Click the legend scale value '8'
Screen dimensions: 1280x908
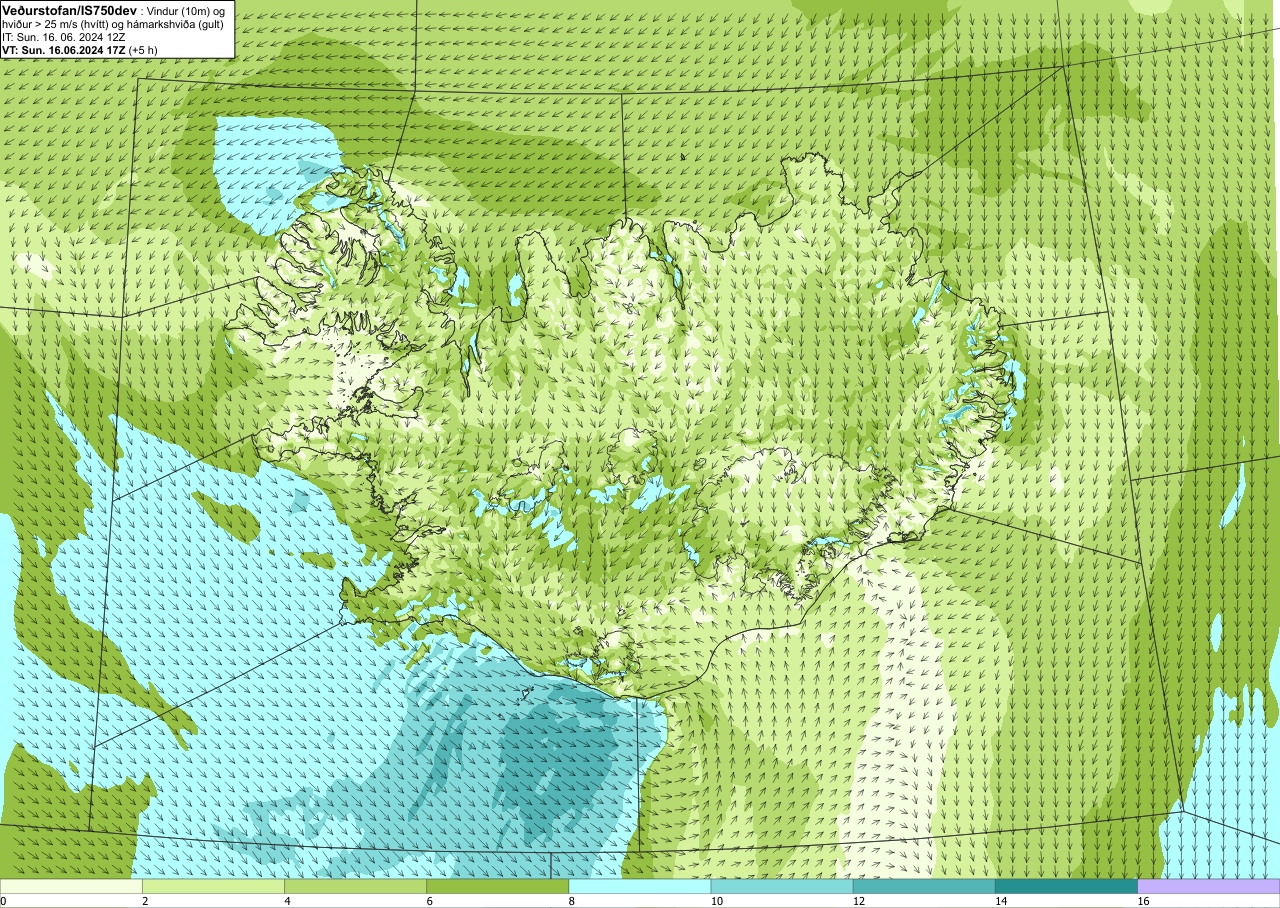point(572,901)
